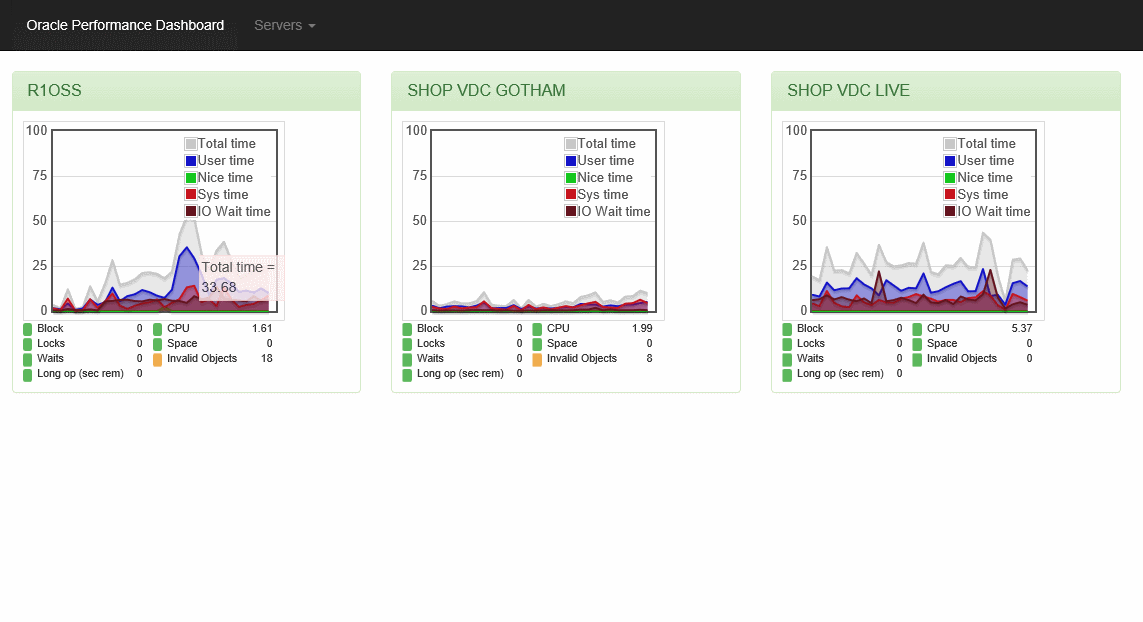1143x622 pixels.
Task: Click the Sys time swatch in LIVE legend
Action: tap(951, 195)
